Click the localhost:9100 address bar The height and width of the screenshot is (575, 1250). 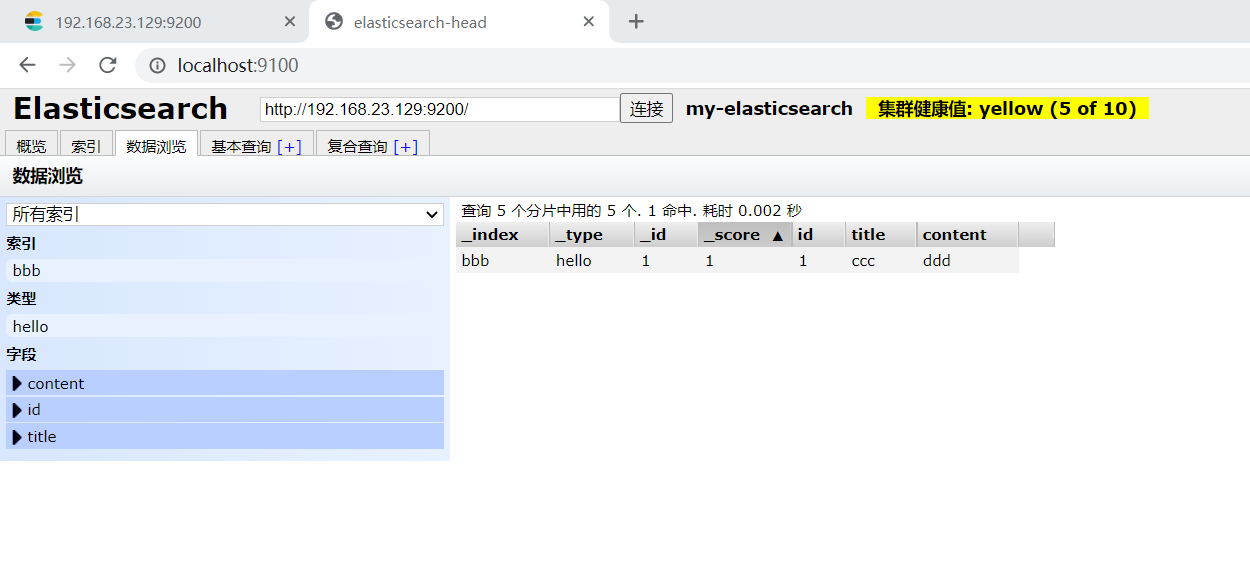(x=690, y=66)
